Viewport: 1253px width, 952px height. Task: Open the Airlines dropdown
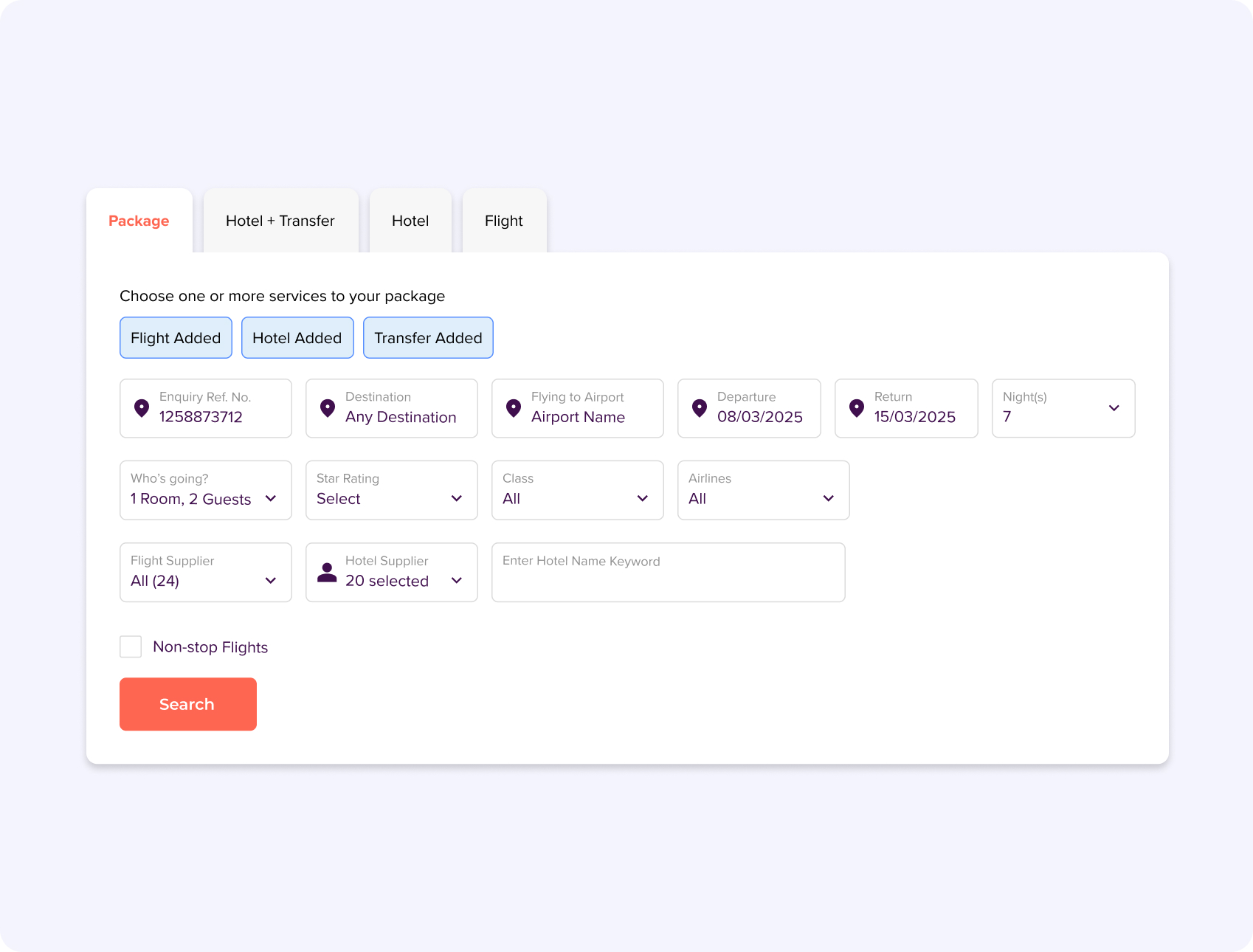pyautogui.click(x=764, y=491)
